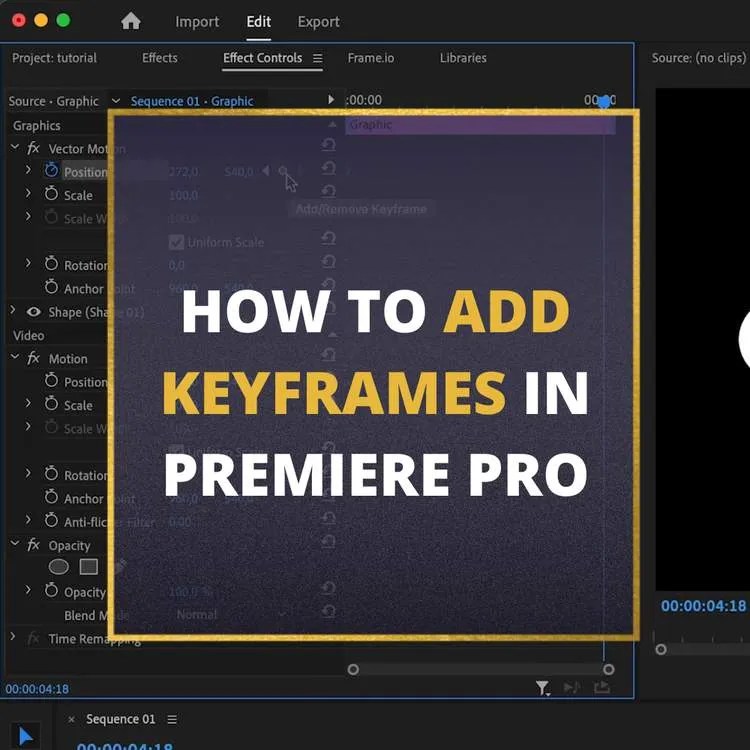The image size is (750, 750).
Task: Go to previous Position keyframe arrow
Action: coord(265,171)
